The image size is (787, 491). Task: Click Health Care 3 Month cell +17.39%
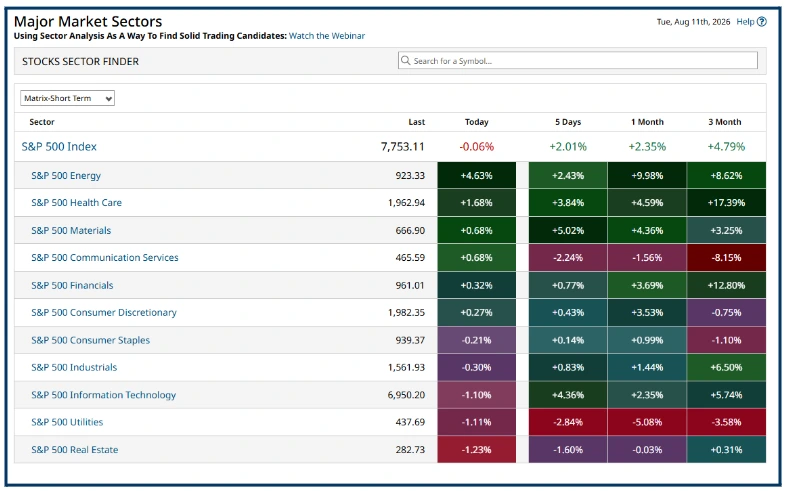(x=726, y=203)
